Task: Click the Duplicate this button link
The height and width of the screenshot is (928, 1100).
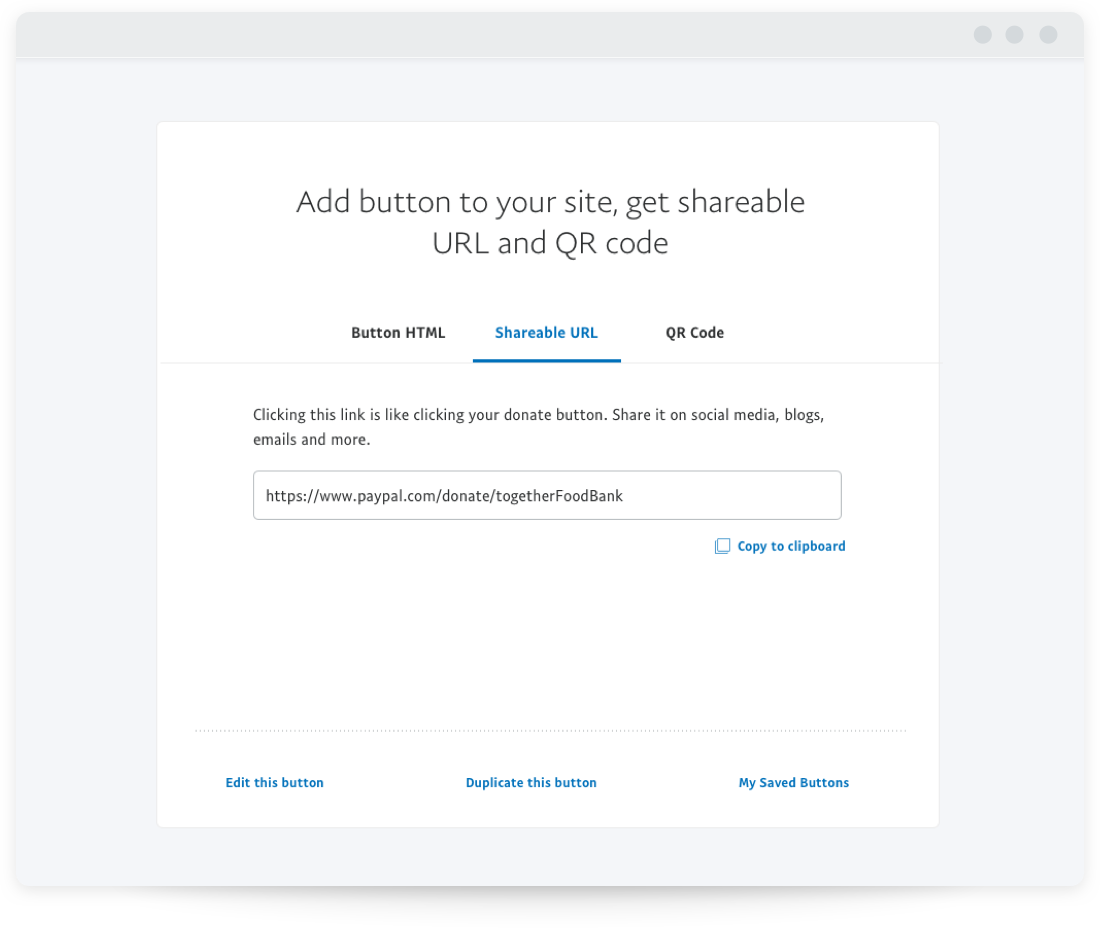Action: [531, 783]
